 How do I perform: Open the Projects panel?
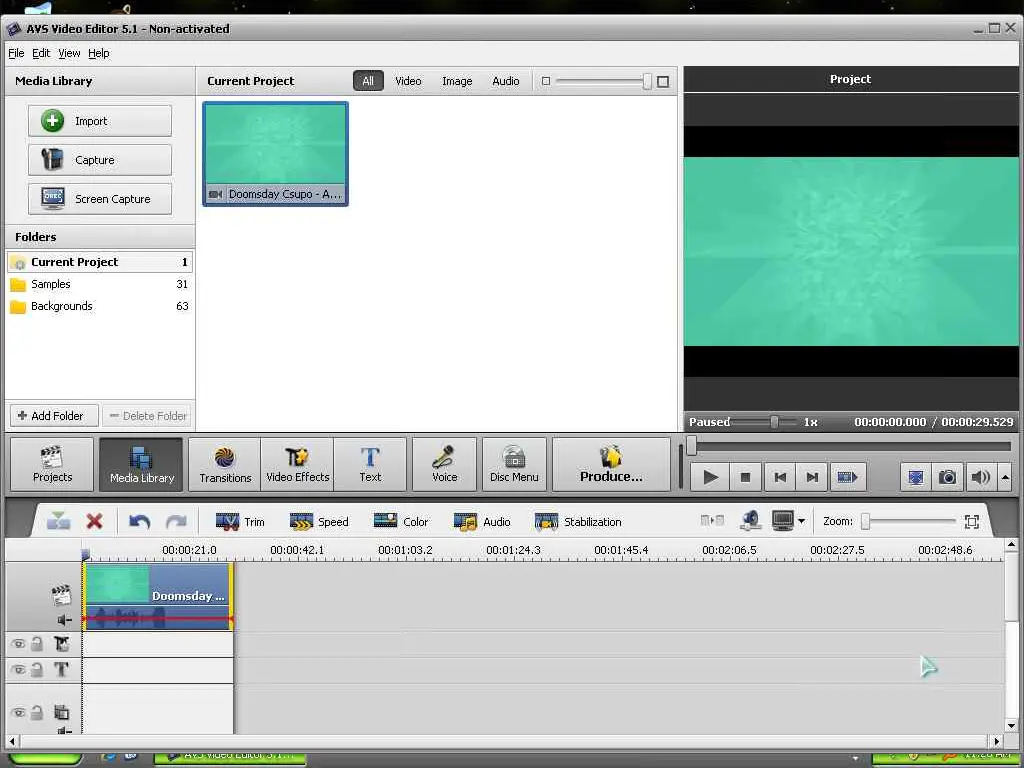(52, 464)
